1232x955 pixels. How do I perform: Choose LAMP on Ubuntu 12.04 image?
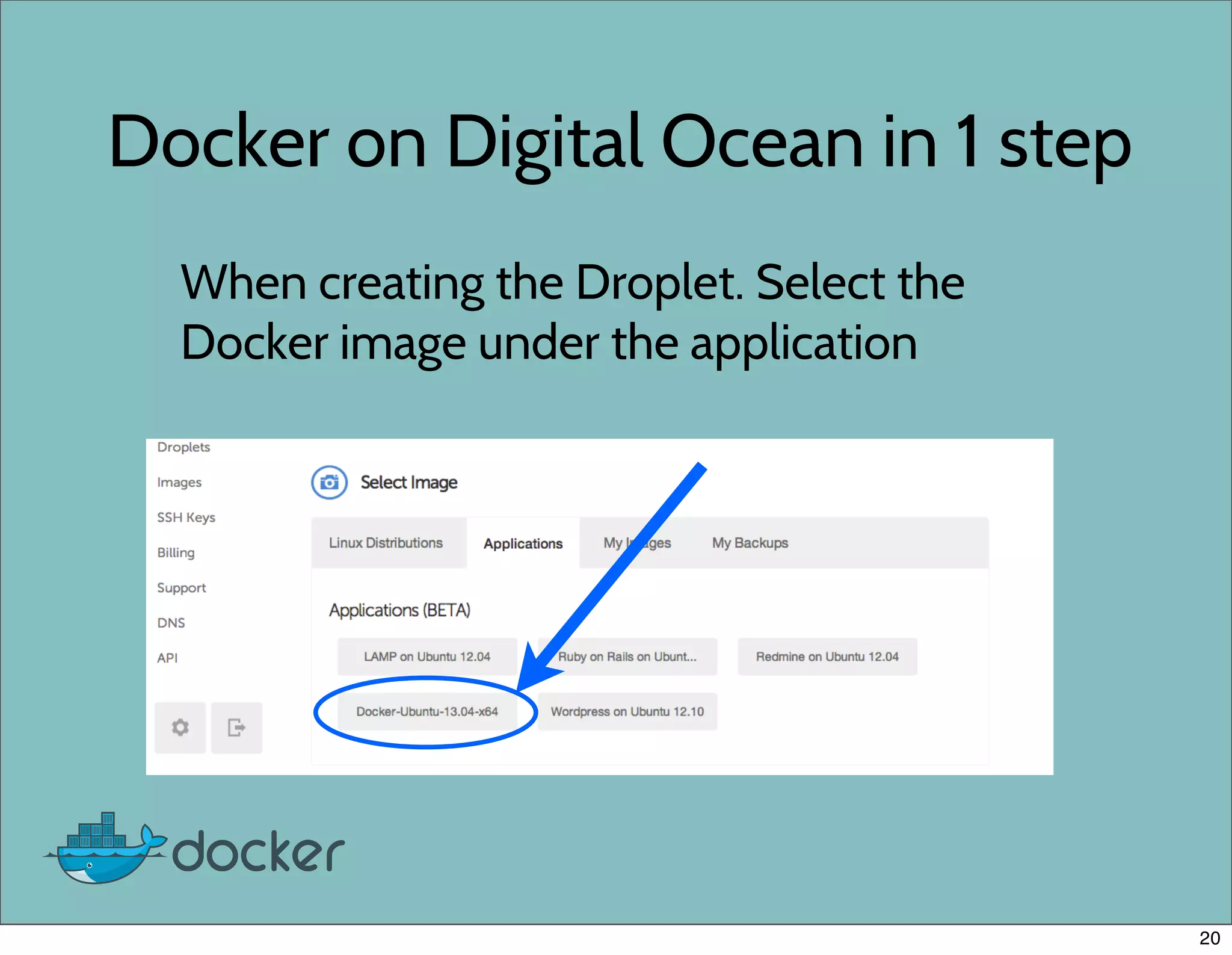[427, 657]
